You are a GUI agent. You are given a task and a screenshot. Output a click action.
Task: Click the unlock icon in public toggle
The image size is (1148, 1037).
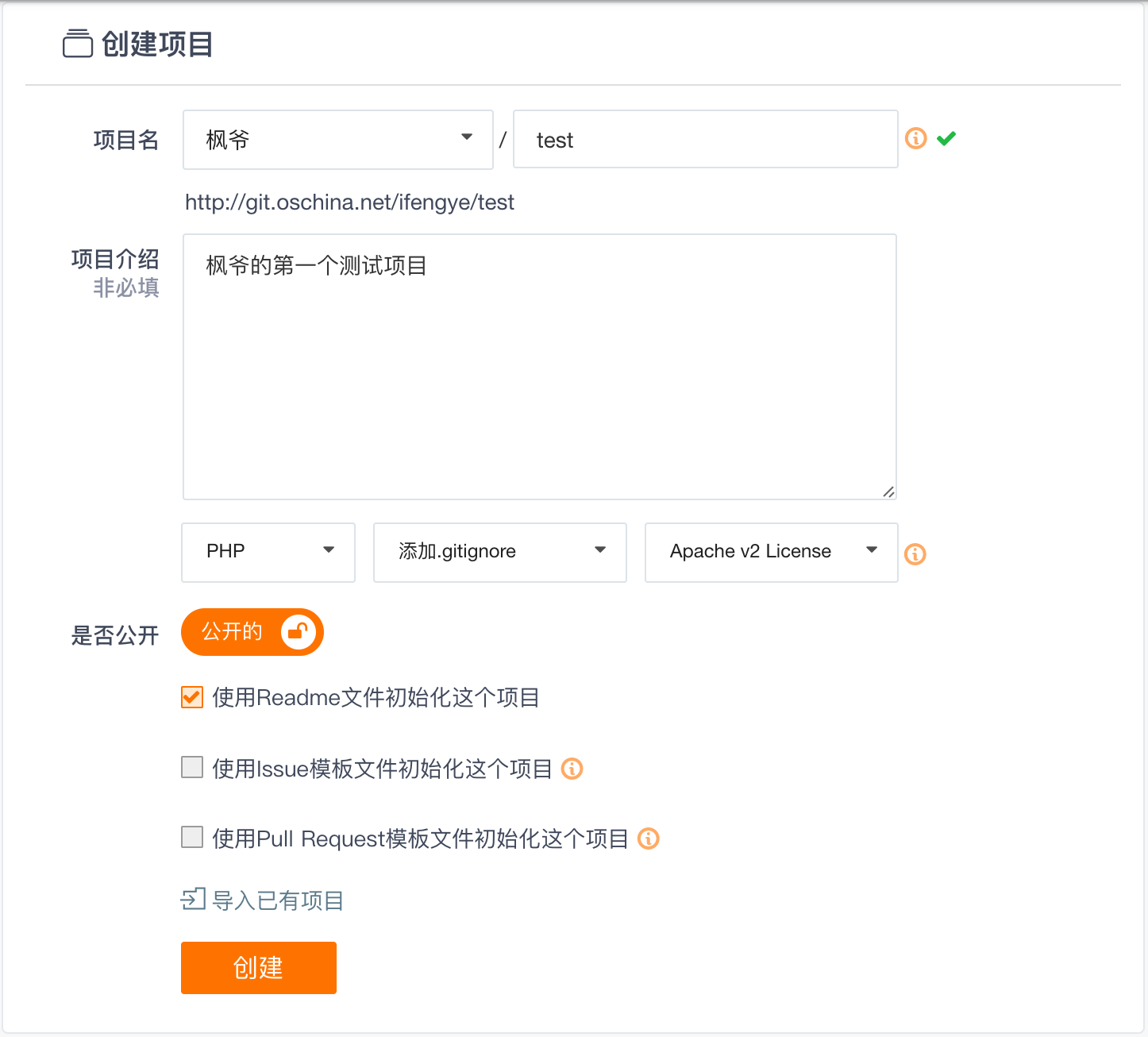click(299, 632)
